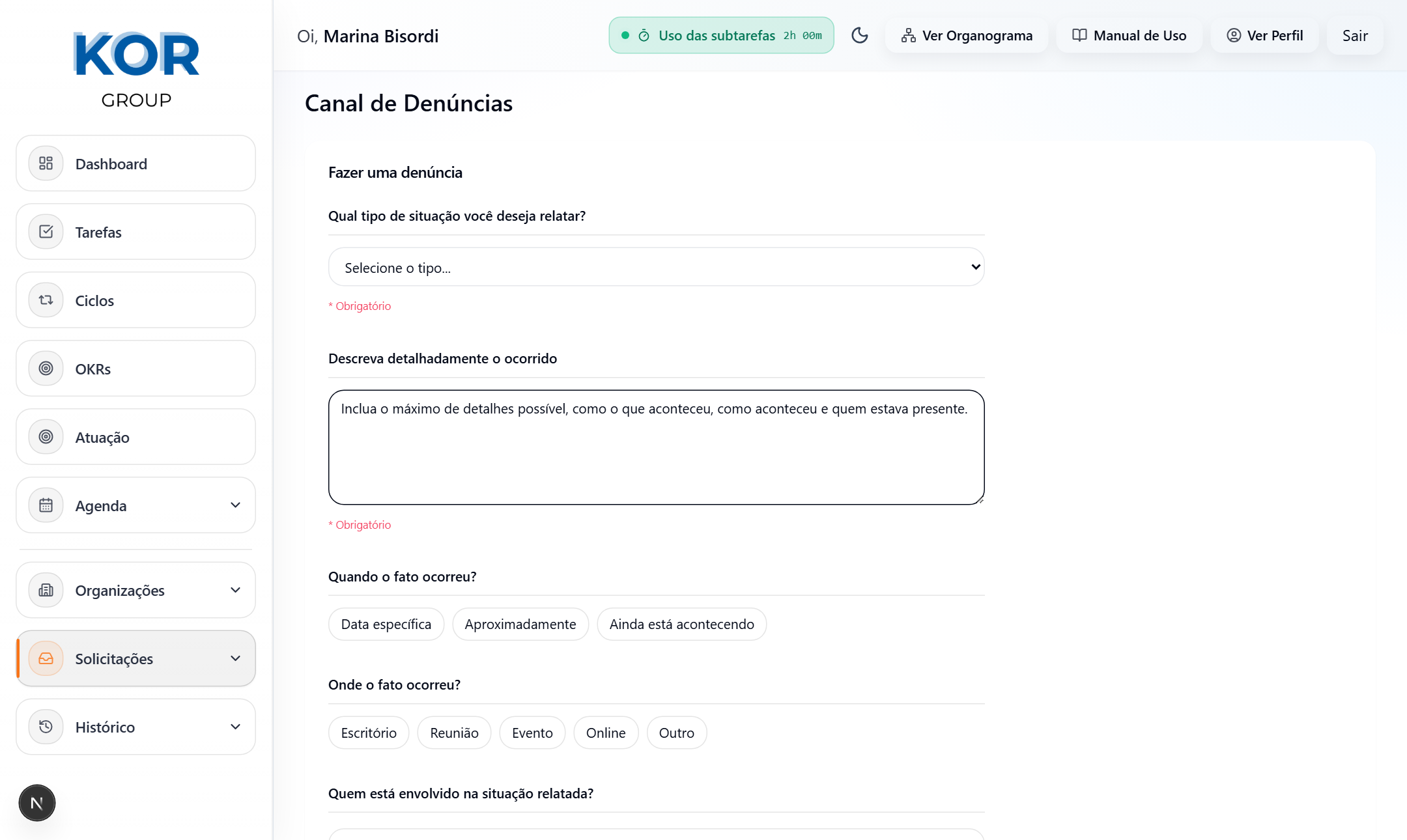
Task: Click the Tarefas checkbox icon in sidebar
Action: tap(46, 232)
